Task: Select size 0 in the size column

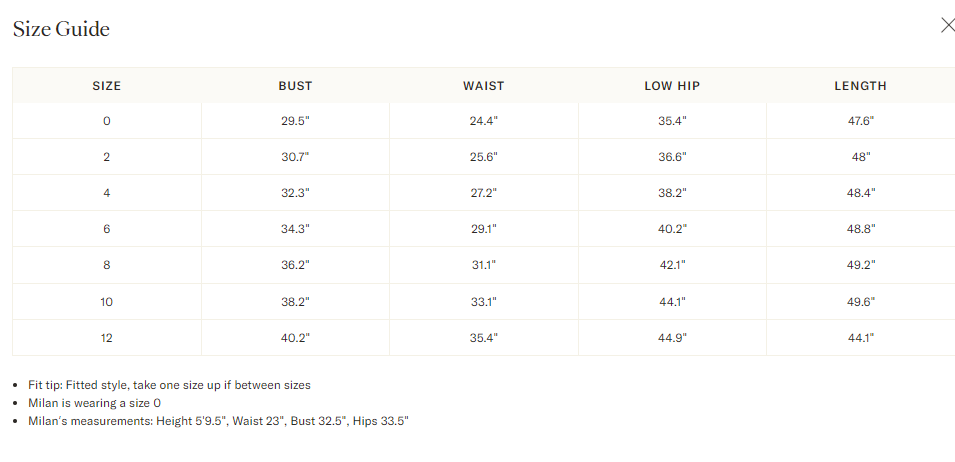Action: 107,121
